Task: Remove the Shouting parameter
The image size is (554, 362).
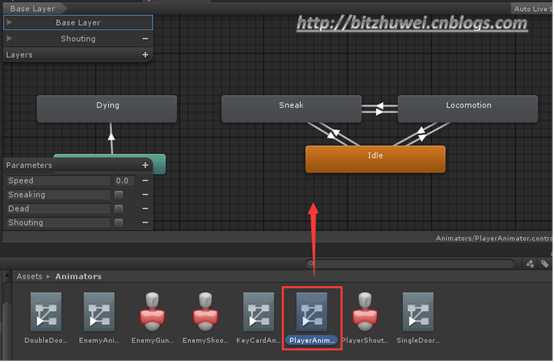Action: (x=145, y=222)
